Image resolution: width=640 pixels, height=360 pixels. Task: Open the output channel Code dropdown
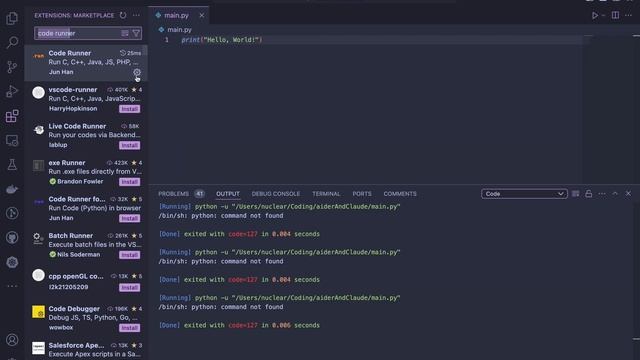click(524, 194)
